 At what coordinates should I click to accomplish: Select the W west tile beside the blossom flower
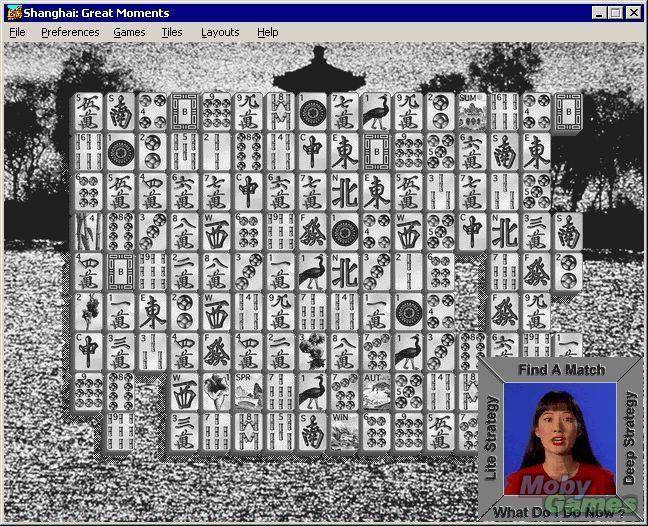[184, 392]
